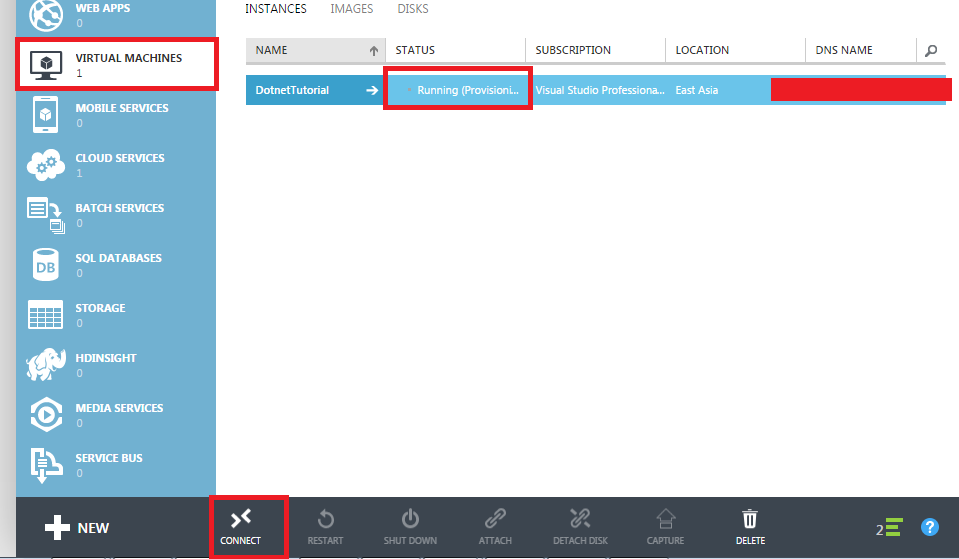Click the search magnifier in table header
This screenshot has height=559, width=959.
point(931,51)
